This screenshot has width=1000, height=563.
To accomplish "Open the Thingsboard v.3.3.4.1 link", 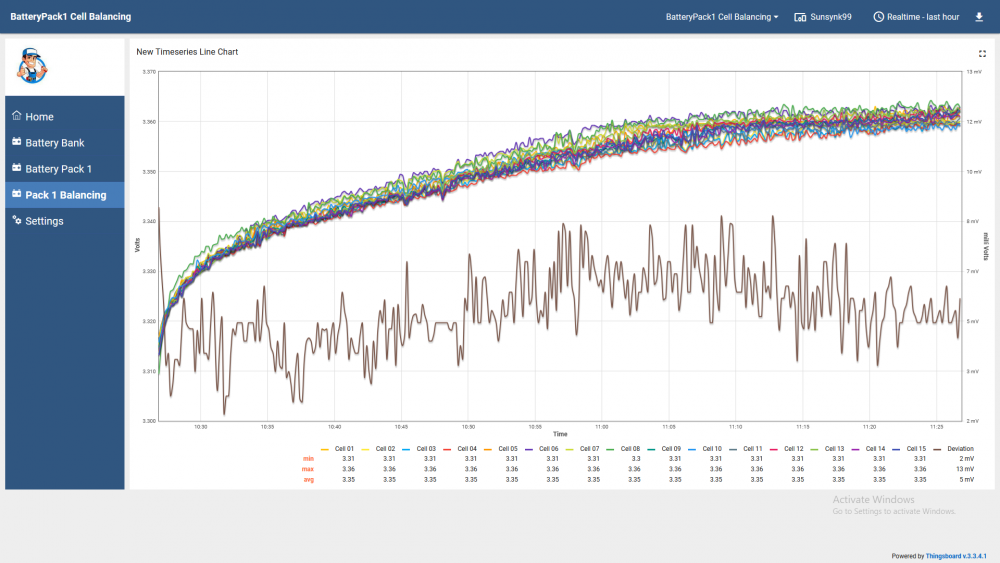I will click(x=956, y=556).
